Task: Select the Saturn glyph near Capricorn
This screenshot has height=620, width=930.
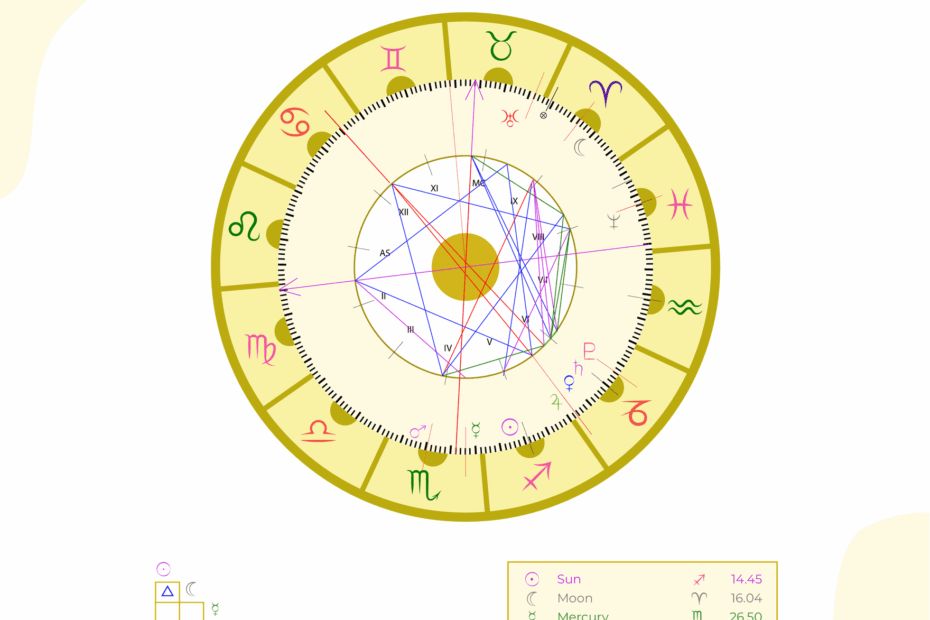Action: [x=578, y=368]
